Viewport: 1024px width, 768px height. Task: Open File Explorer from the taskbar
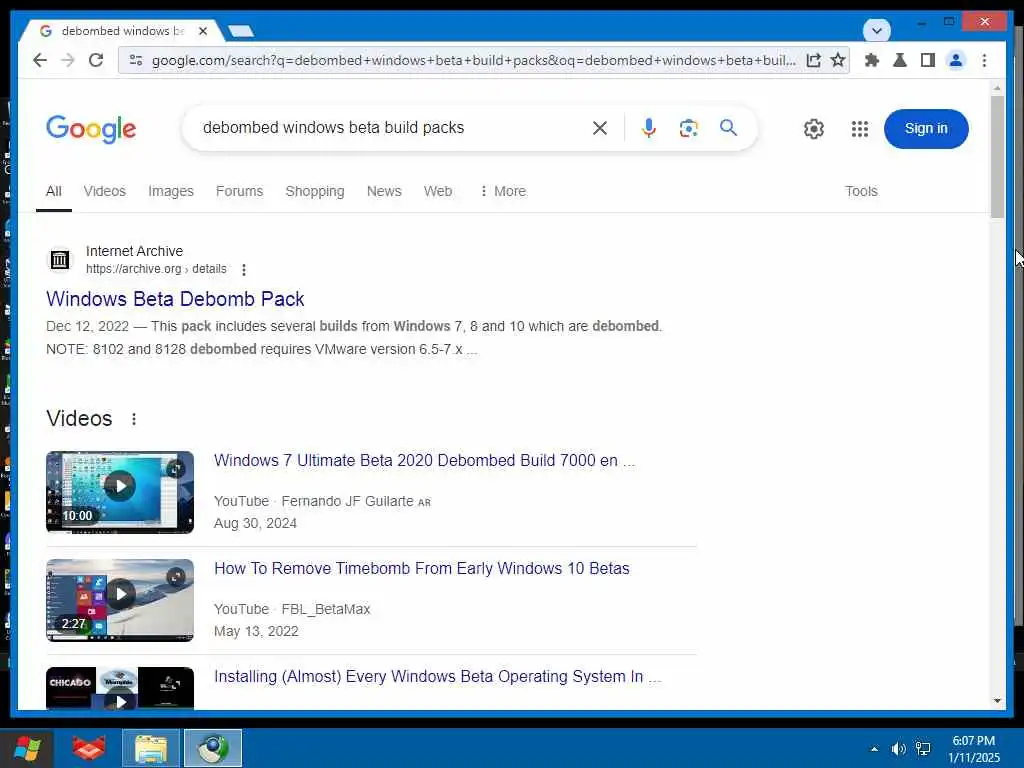pyautogui.click(x=151, y=748)
